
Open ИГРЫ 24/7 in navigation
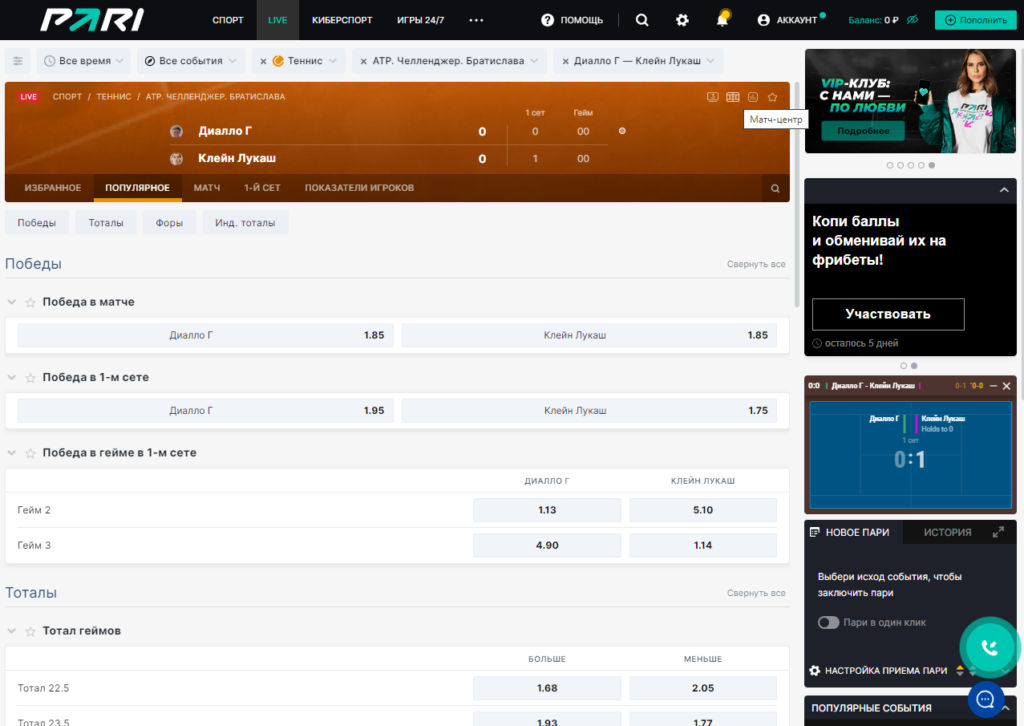tap(421, 20)
